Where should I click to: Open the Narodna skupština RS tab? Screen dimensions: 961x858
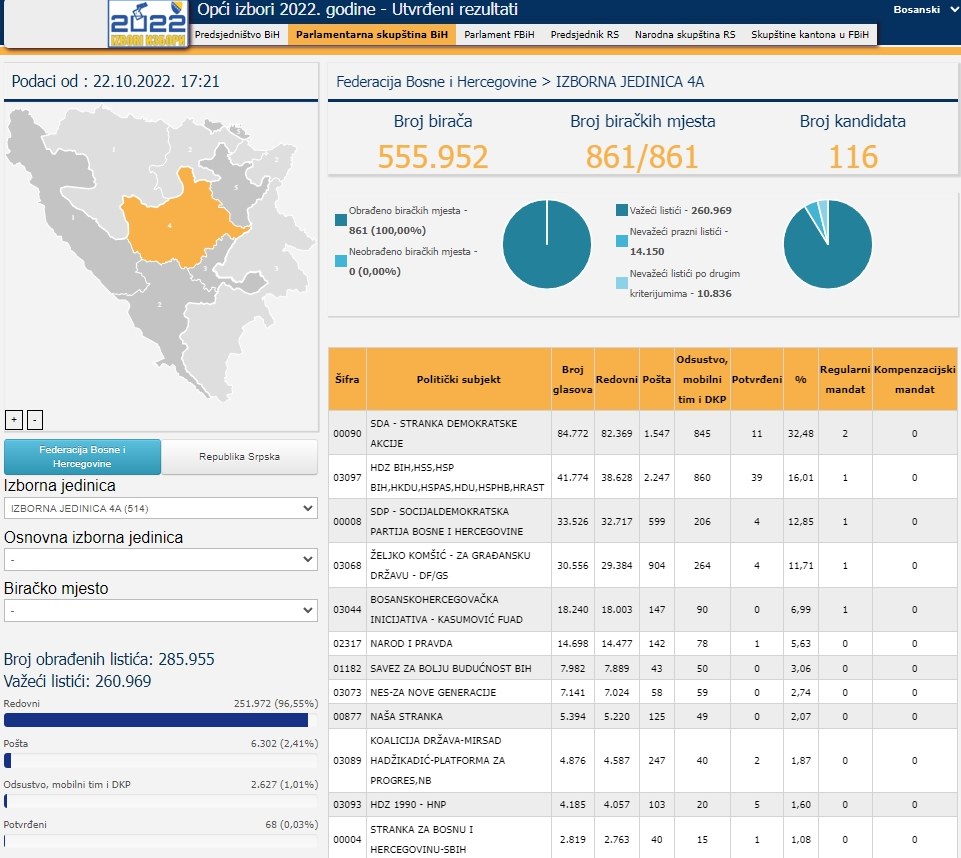[684, 34]
